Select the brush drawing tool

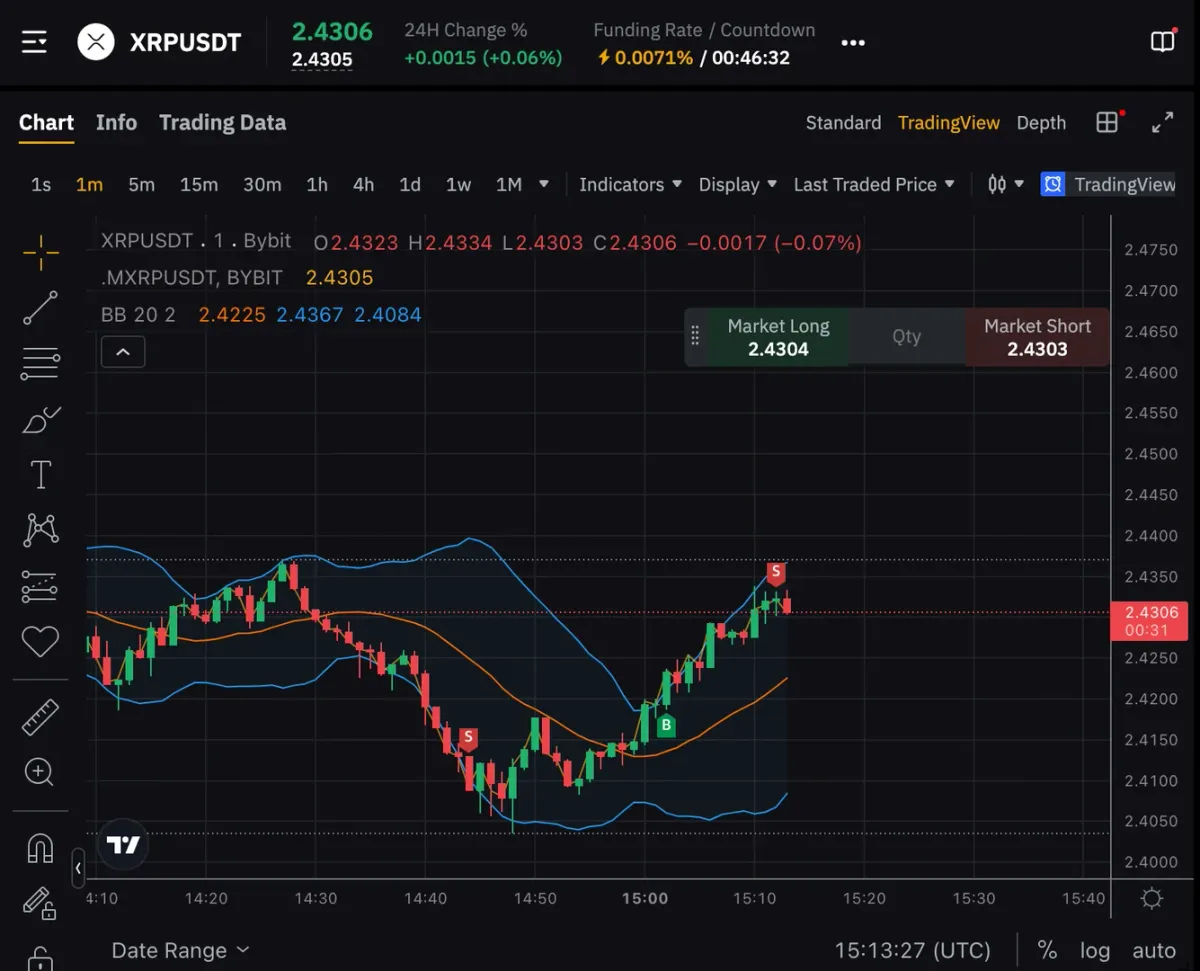40,420
